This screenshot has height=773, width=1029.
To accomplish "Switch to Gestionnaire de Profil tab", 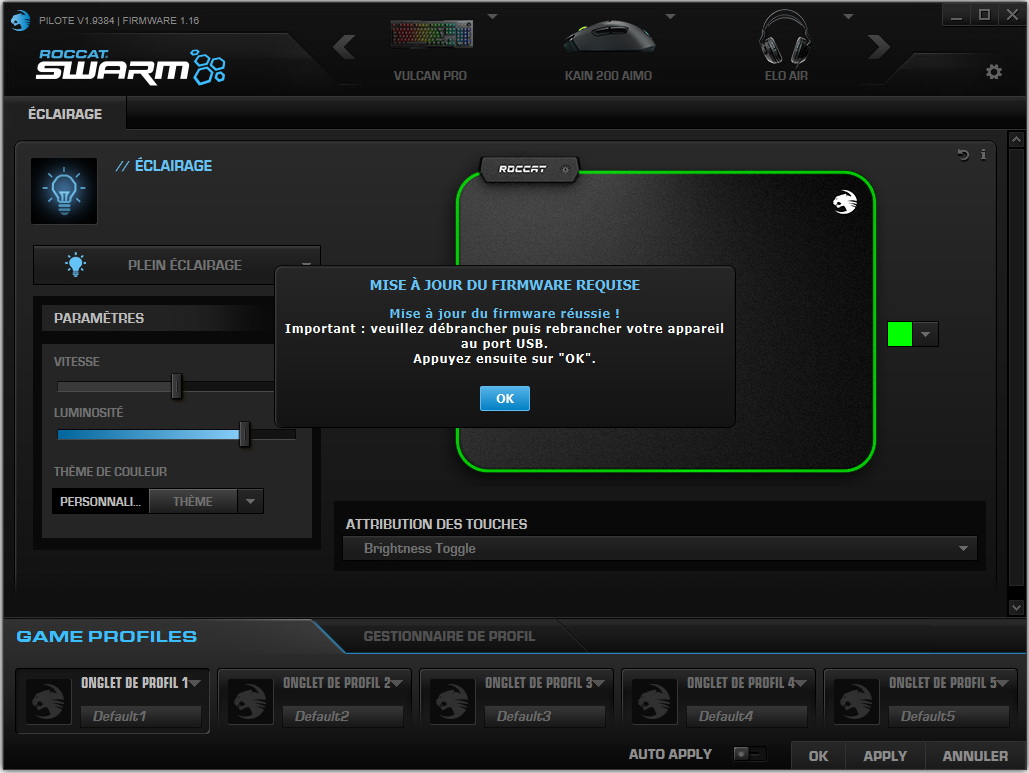I will (x=449, y=636).
